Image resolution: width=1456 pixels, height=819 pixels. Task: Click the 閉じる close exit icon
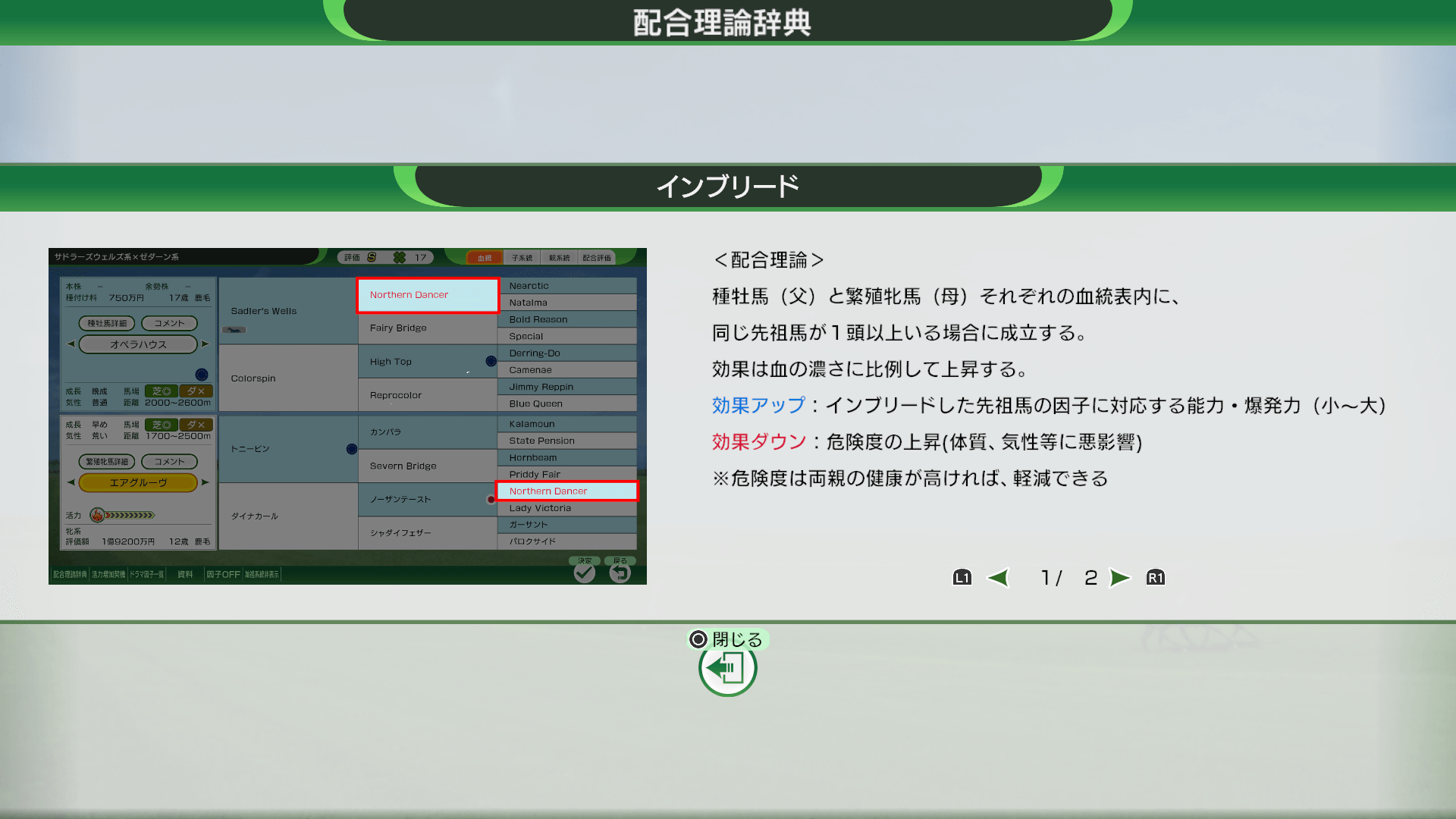727,668
